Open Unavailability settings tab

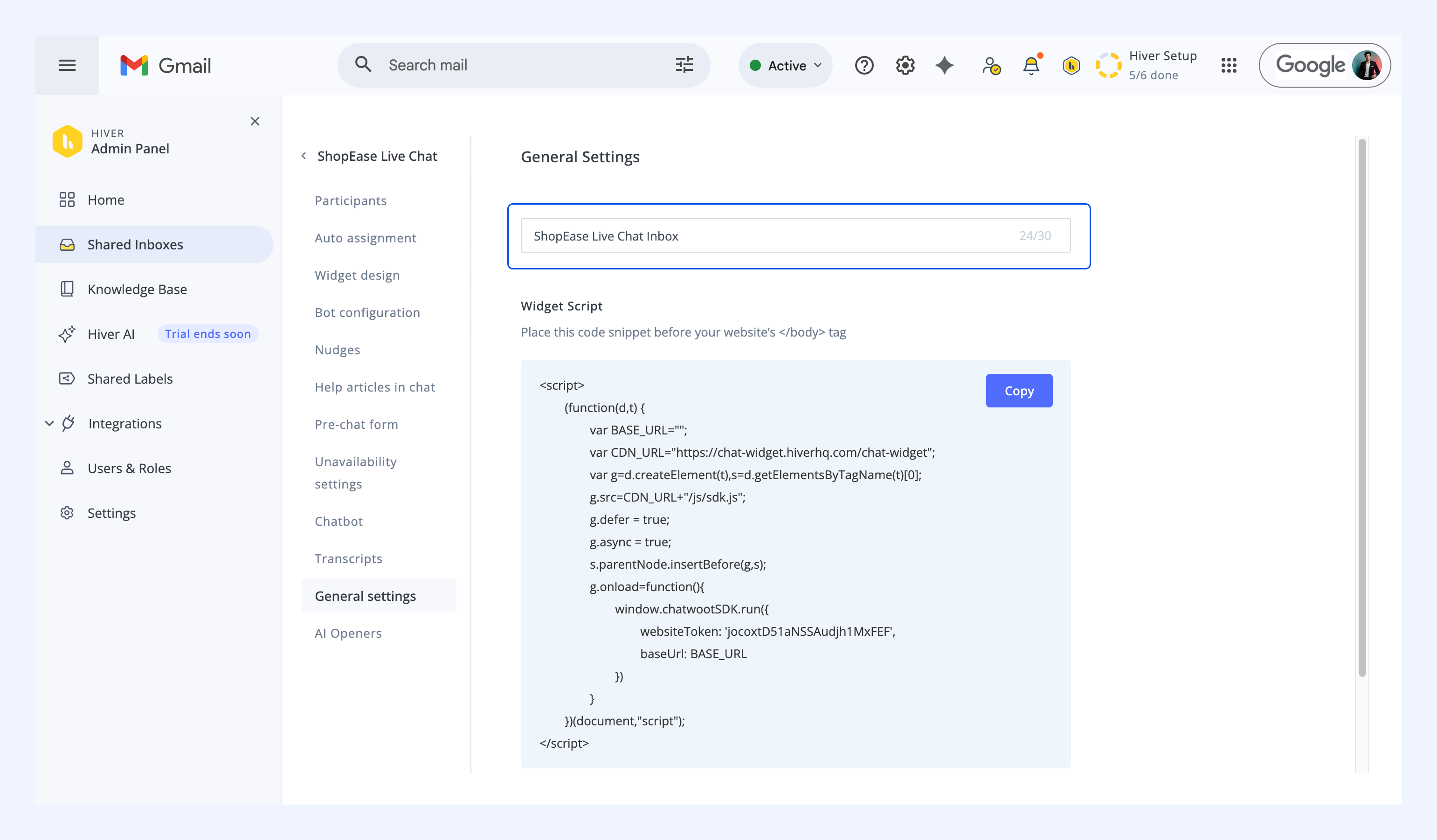pyautogui.click(x=356, y=472)
